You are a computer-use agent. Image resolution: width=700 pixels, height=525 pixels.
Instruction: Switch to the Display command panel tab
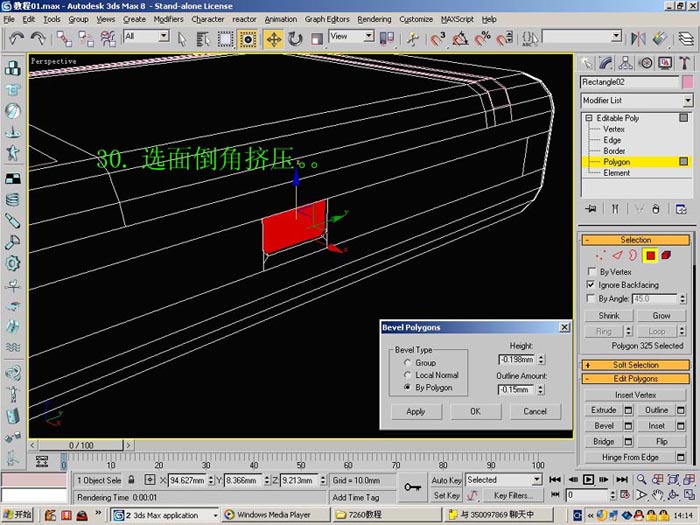(665, 63)
